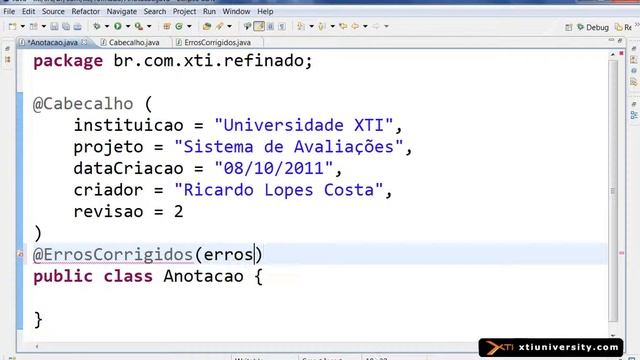Click the Javadoc @ icon in right trim
Viewport: 640px width, 360px height.
(x=633, y=71)
